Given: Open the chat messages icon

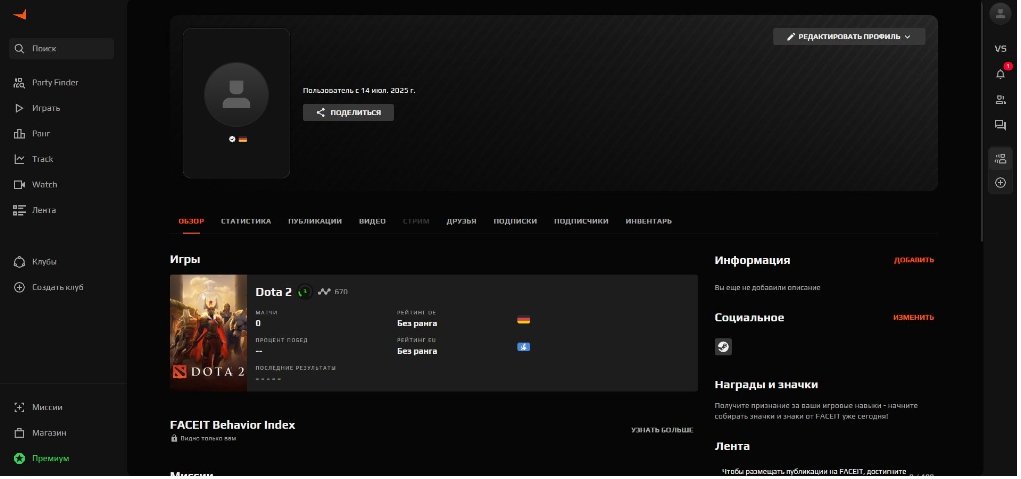Looking at the screenshot, I should (999, 125).
